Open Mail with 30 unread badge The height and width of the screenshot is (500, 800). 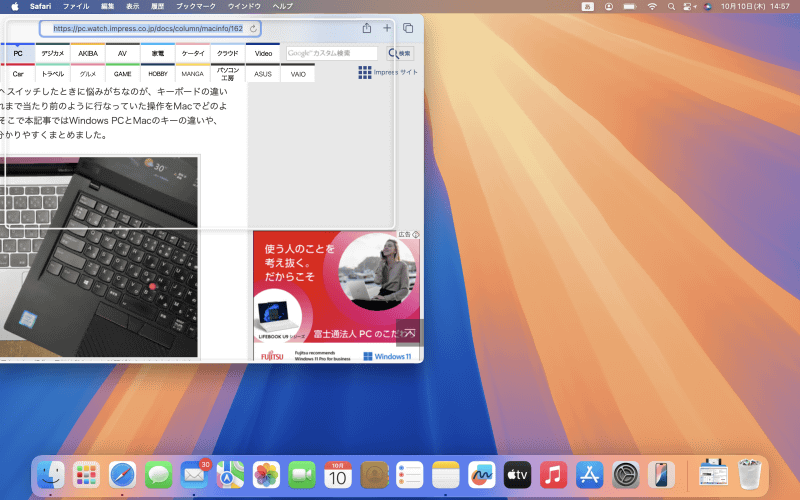pyautogui.click(x=194, y=475)
